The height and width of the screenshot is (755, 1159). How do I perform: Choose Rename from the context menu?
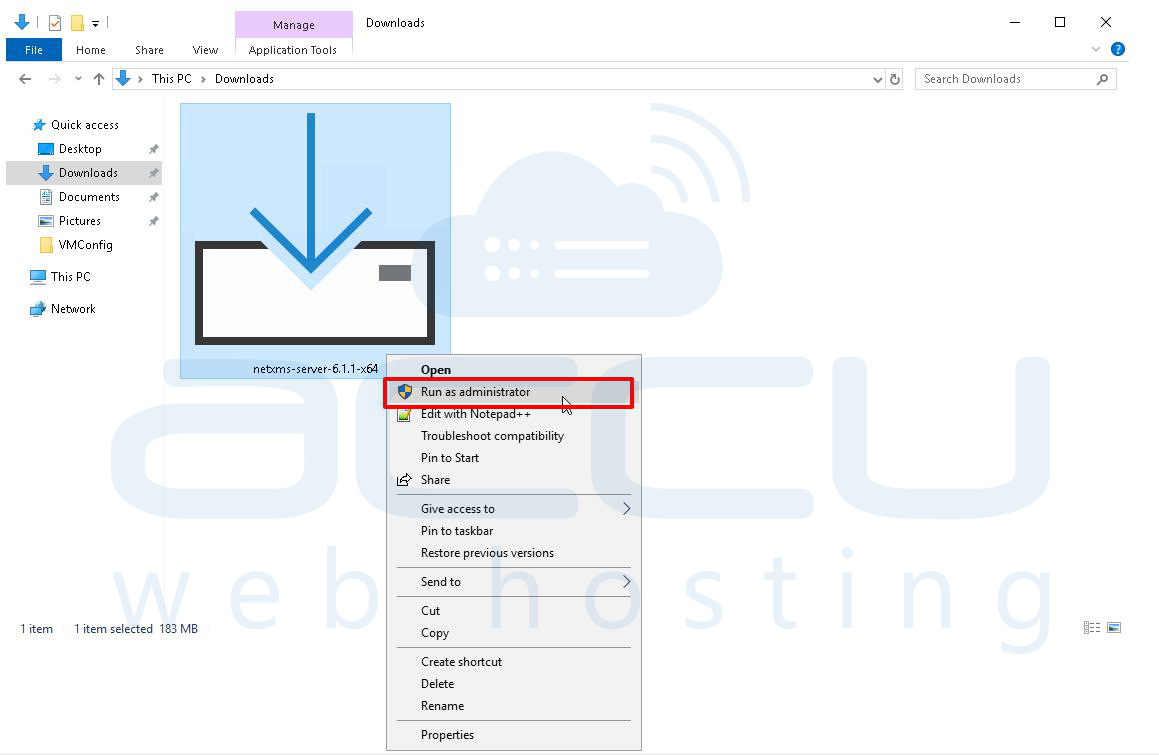[514, 706]
